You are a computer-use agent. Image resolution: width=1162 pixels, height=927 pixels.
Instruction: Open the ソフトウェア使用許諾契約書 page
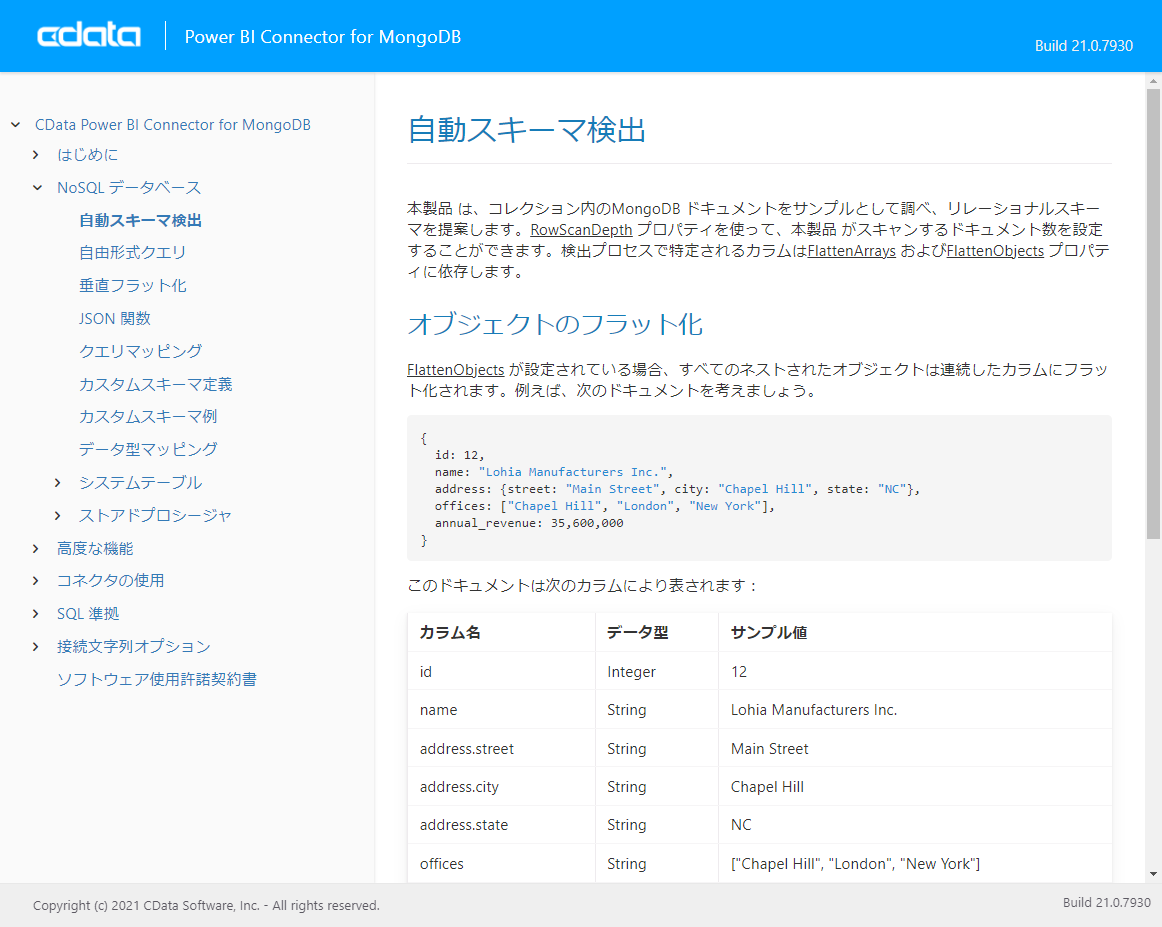[157, 679]
